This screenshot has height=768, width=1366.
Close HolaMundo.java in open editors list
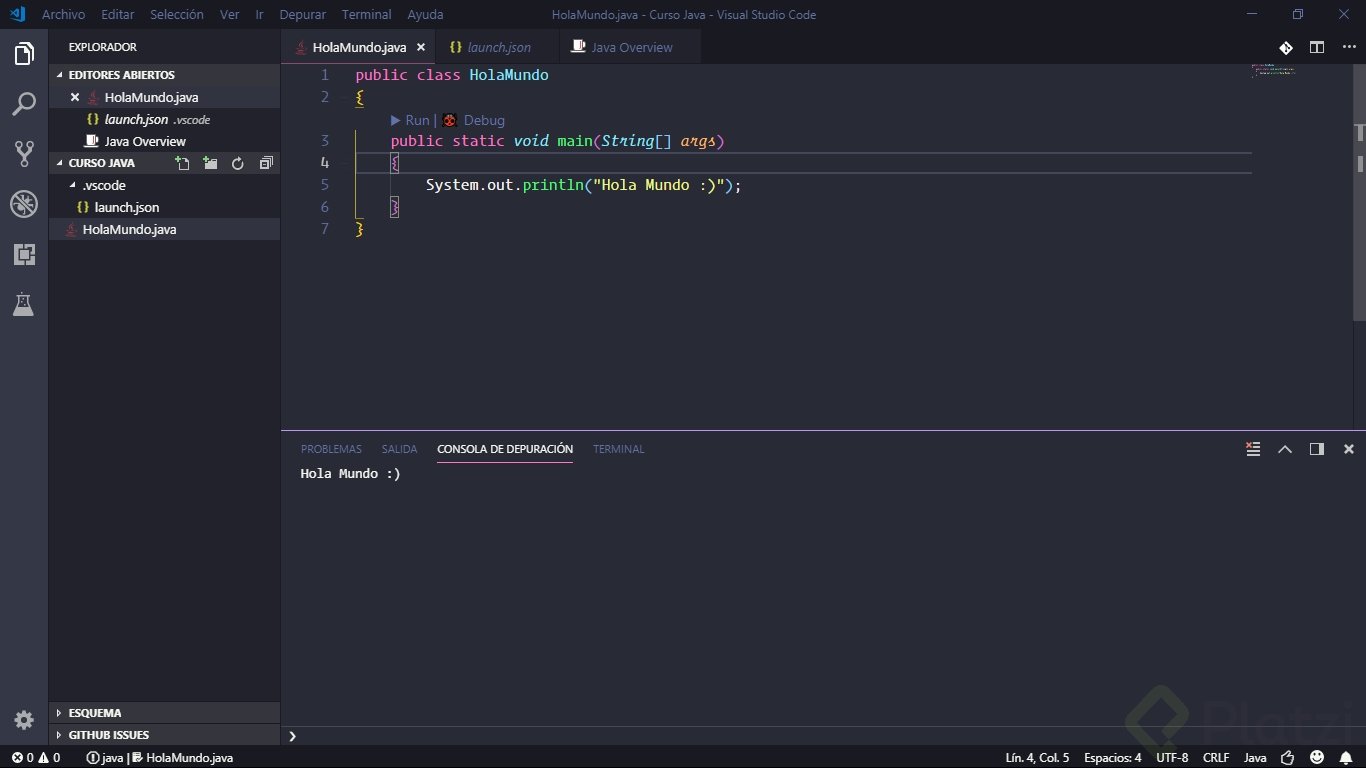tap(75, 97)
